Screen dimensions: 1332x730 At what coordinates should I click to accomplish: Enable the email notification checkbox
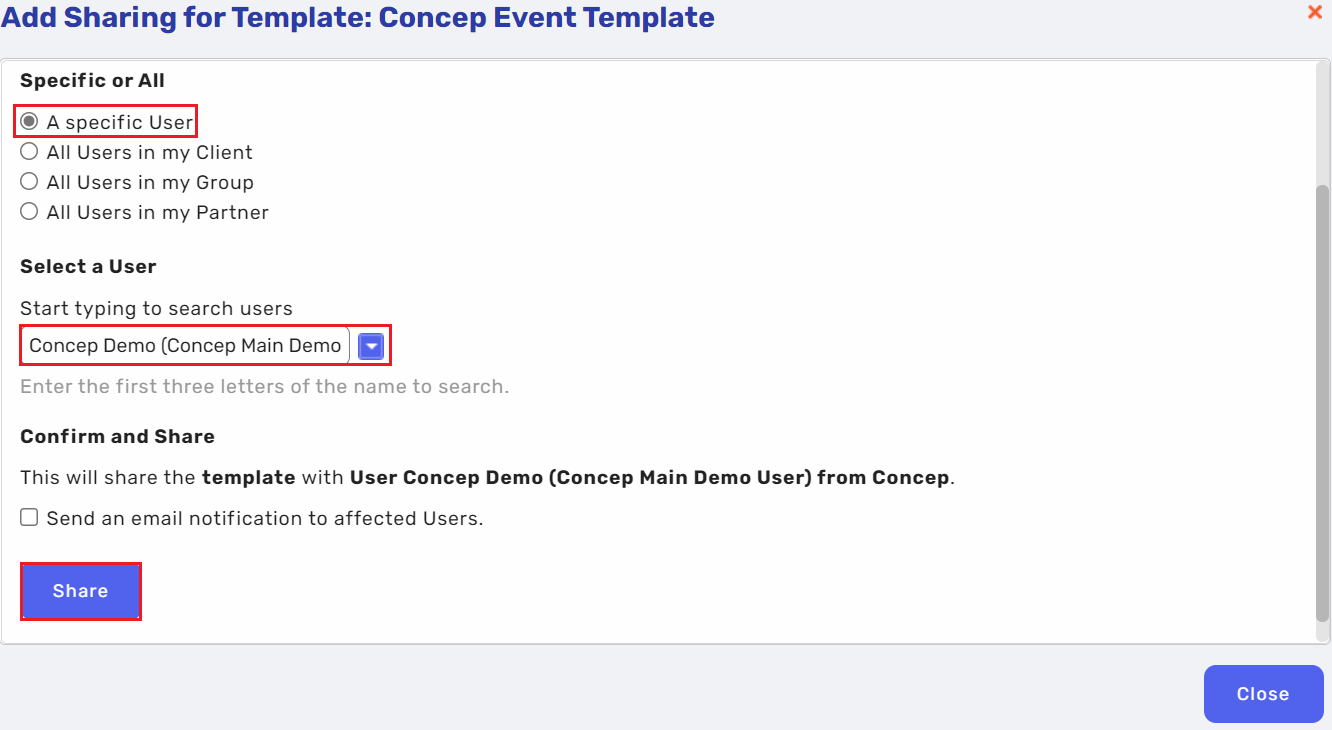(x=30, y=518)
